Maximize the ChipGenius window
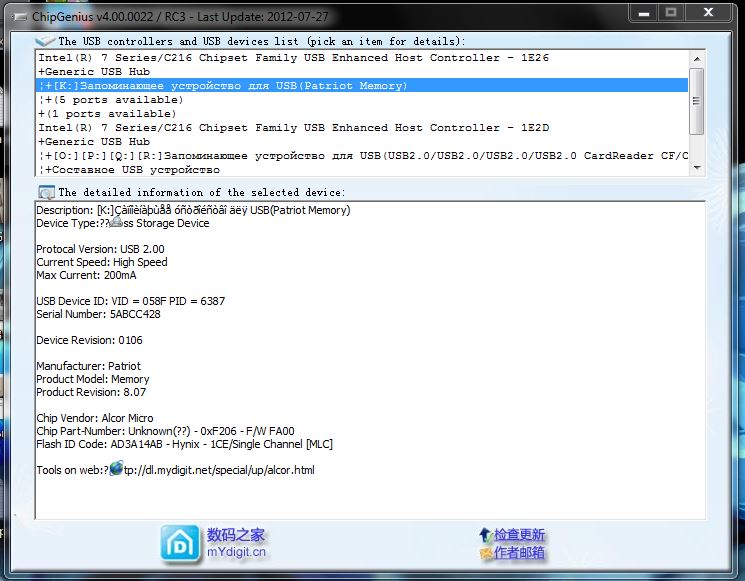 pyautogui.click(x=671, y=13)
